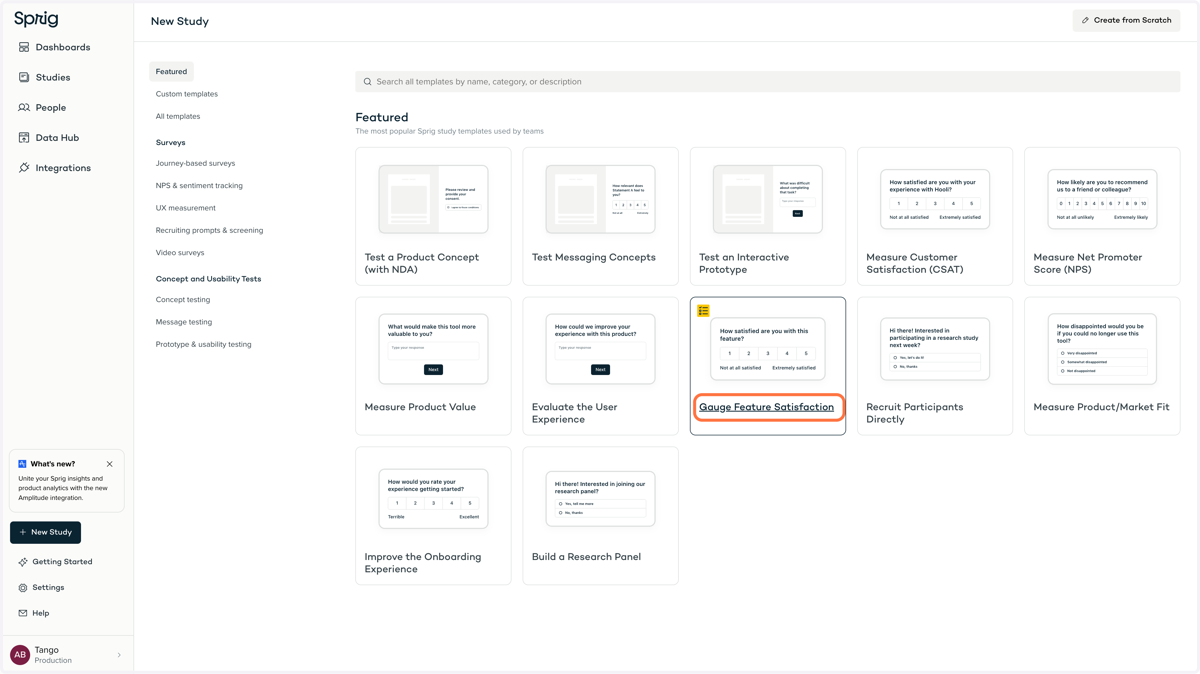Click the Settings gear icon
1200x674 pixels.
coord(23,588)
